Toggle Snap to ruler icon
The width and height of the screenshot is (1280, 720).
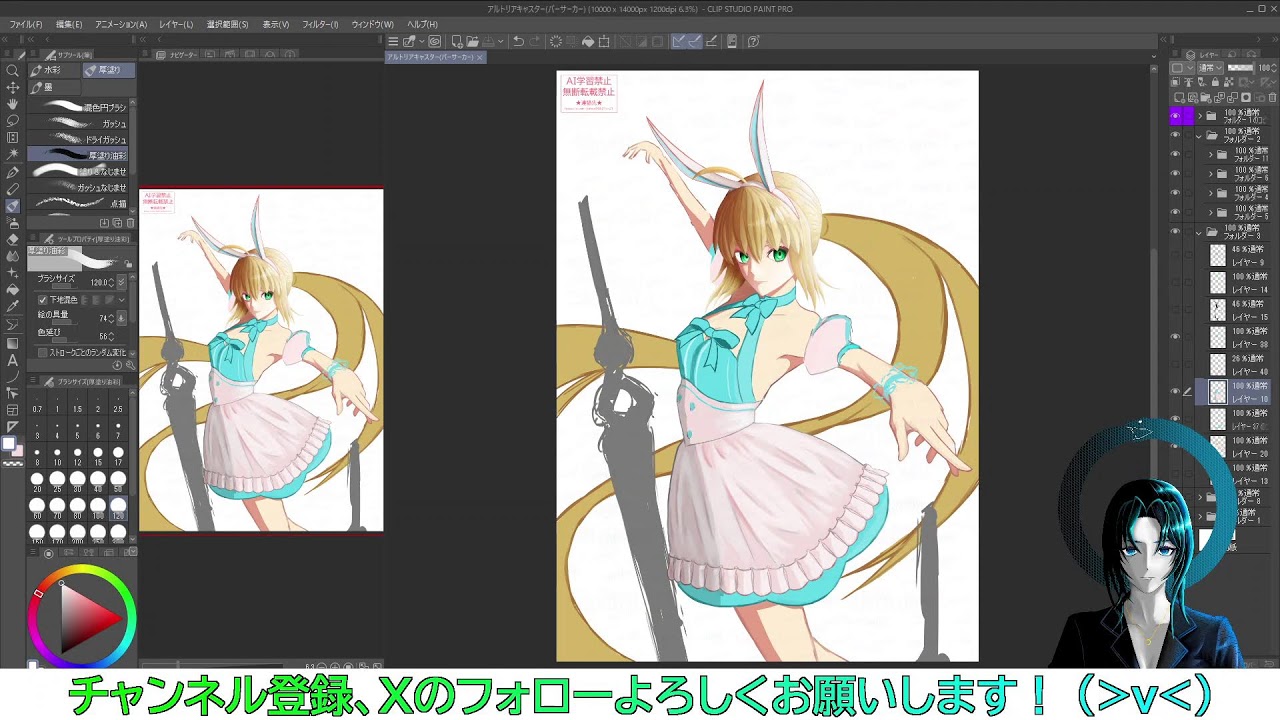tap(679, 41)
